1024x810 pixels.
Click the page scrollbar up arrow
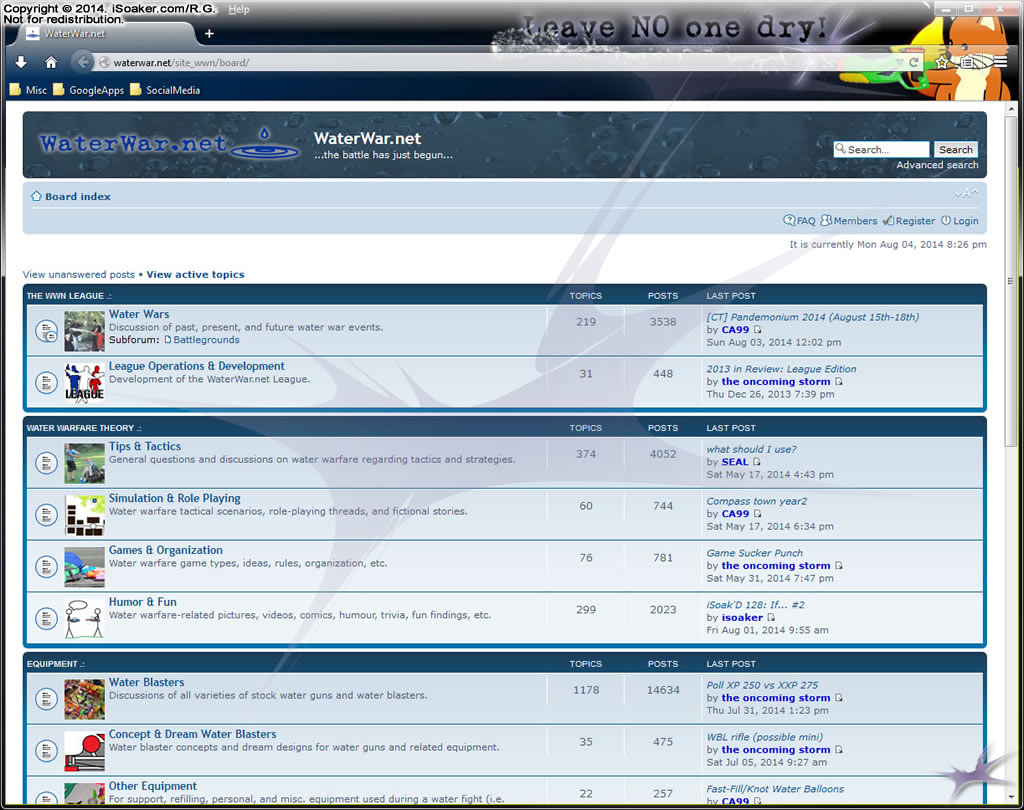tap(1011, 109)
